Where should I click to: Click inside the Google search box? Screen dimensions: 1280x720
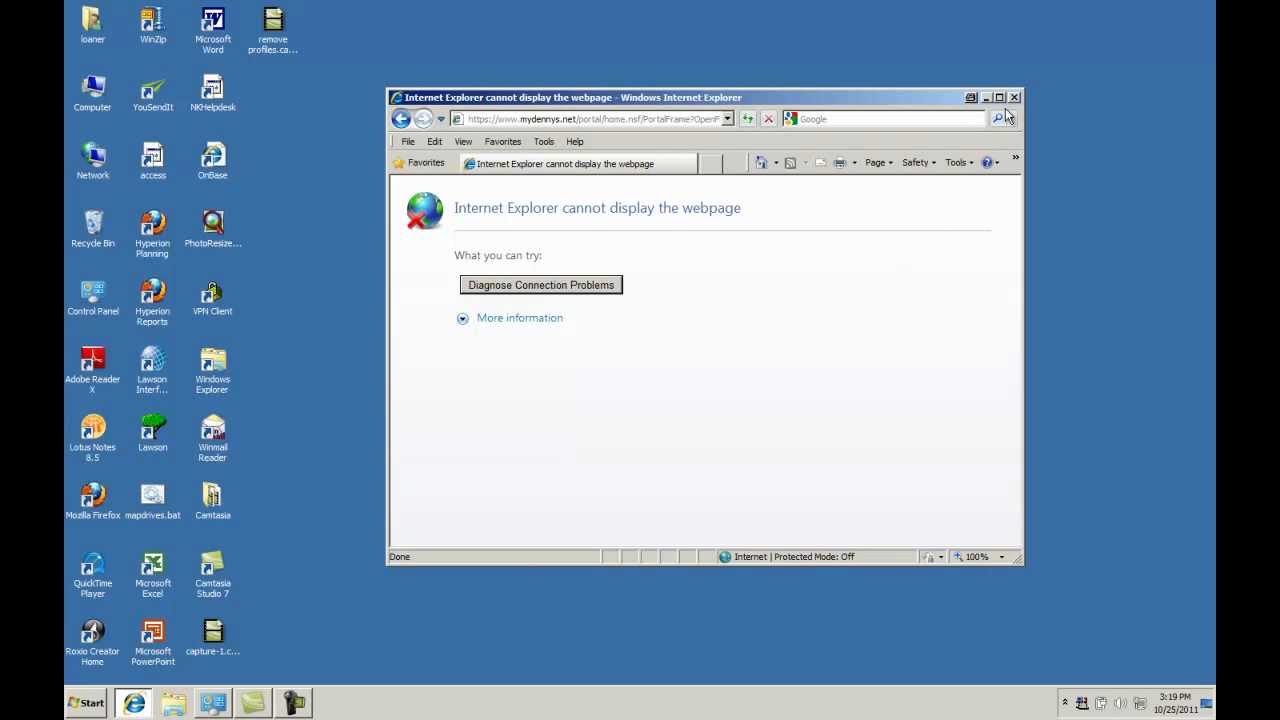885,119
